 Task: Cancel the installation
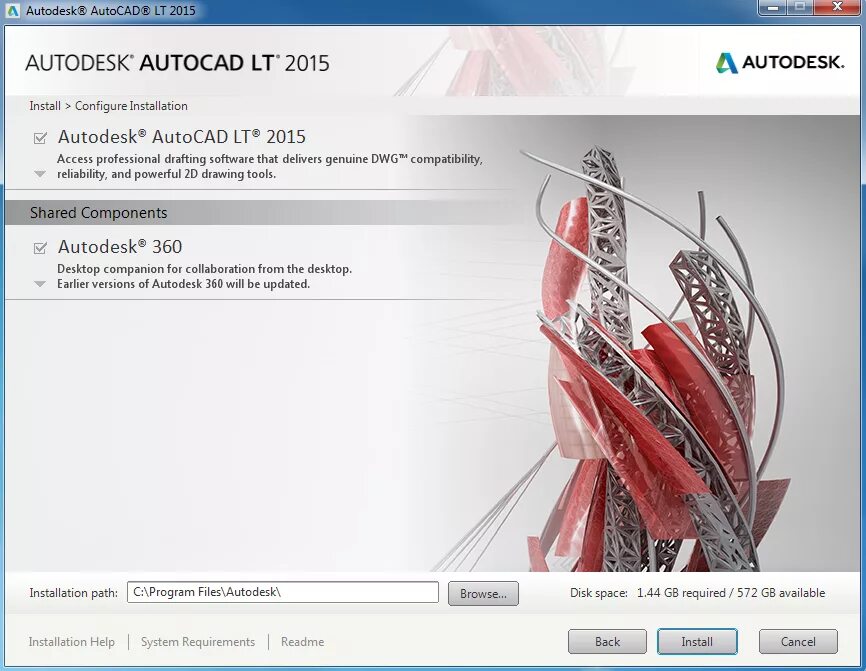(x=798, y=642)
